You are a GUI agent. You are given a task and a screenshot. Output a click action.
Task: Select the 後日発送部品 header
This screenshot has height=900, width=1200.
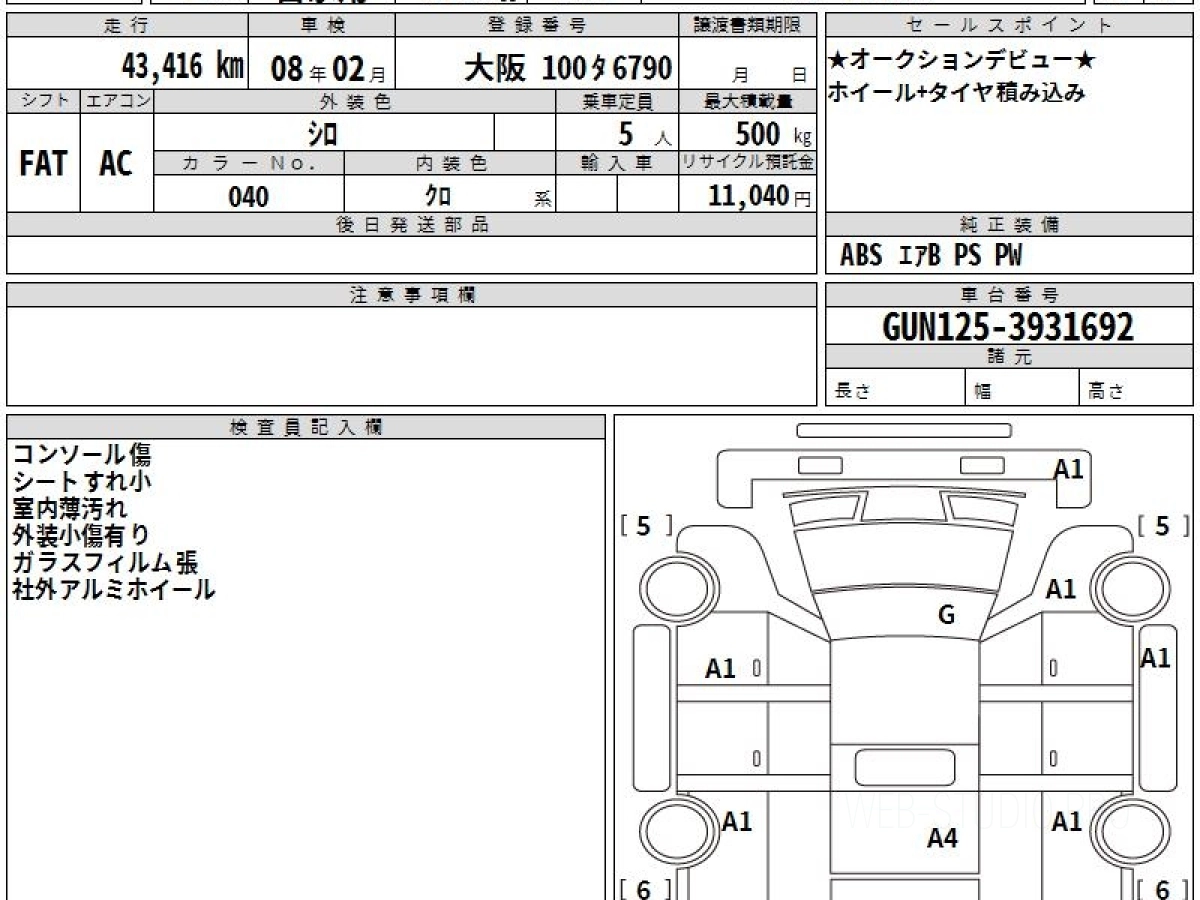tap(412, 225)
